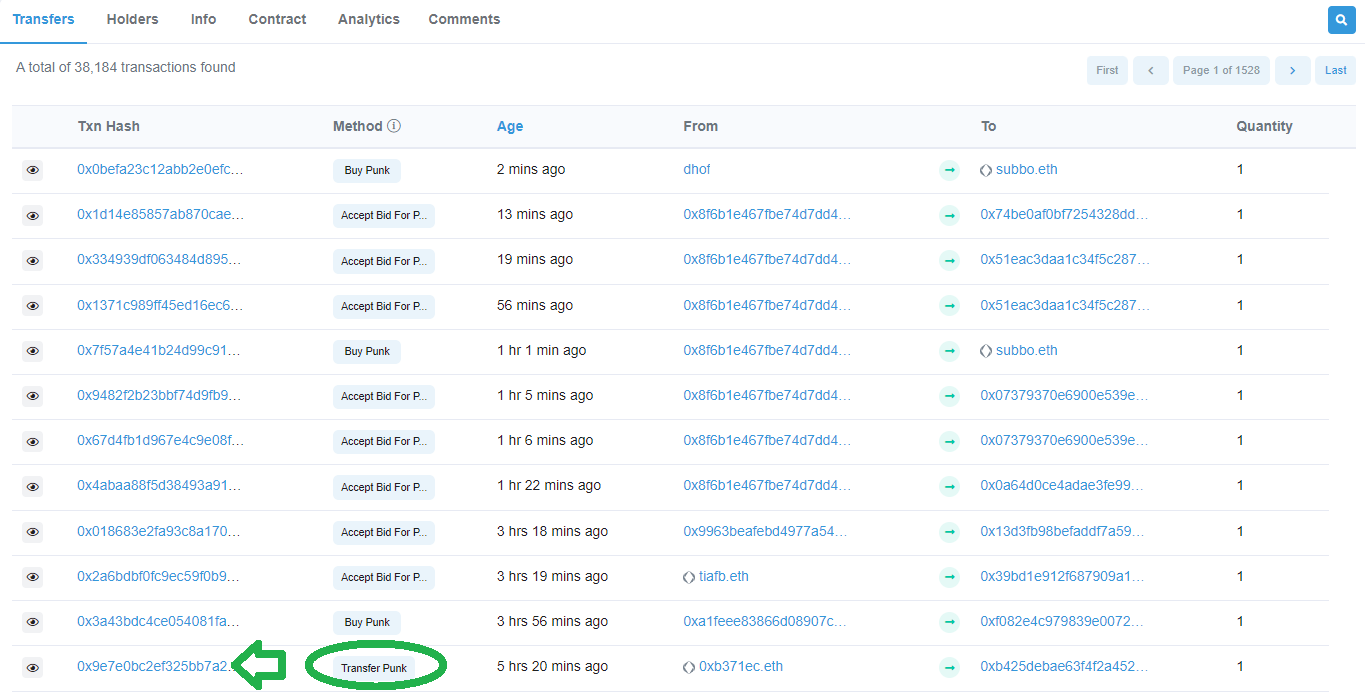Click the Transfer Punk method badge
The width and height of the screenshot is (1365, 692).
click(374, 667)
